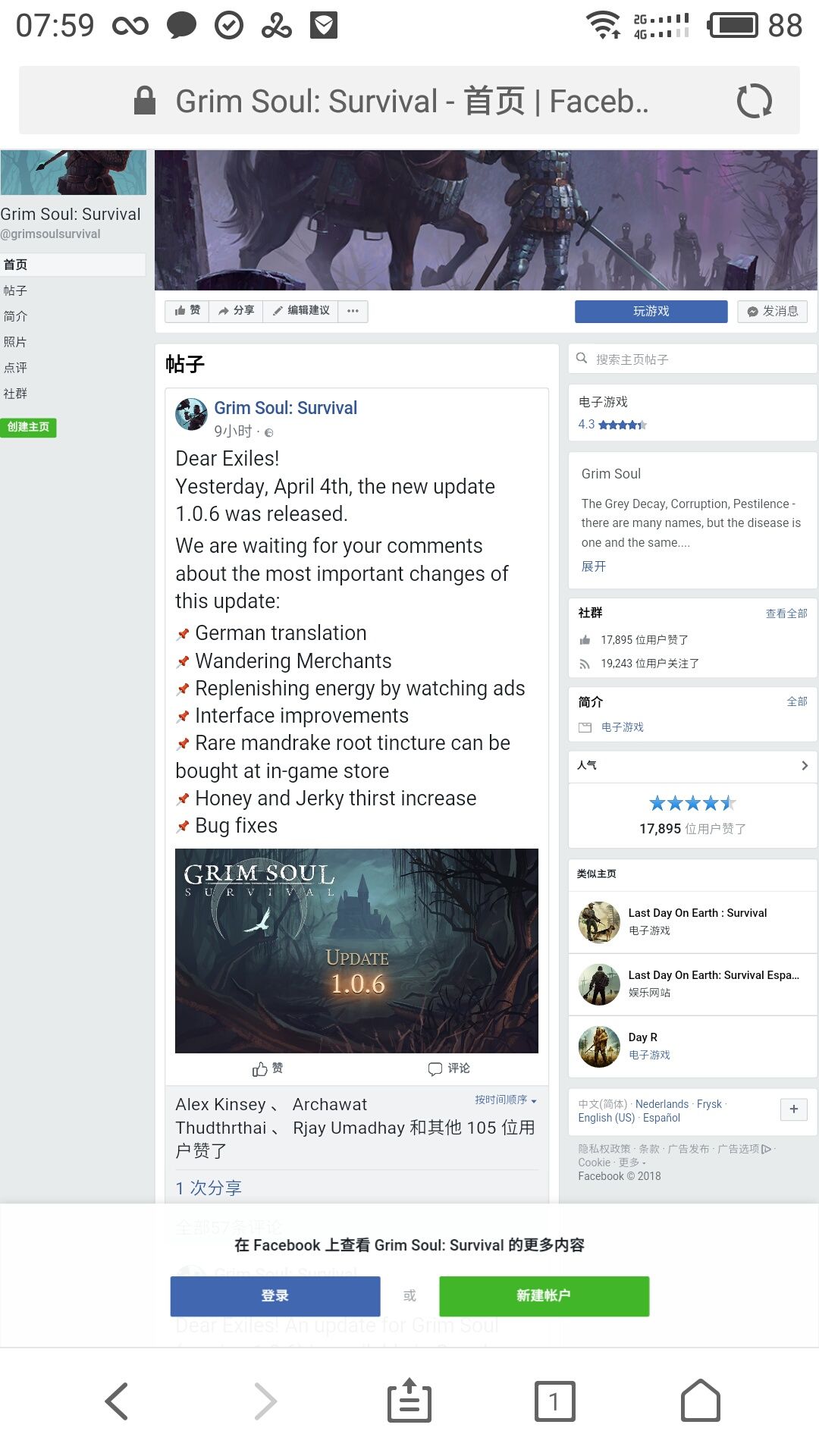Click the green 新建帐户 button
Image resolution: width=819 pixels, height=1456 pixels.
pyautogui.click(x=544, y=1296)
